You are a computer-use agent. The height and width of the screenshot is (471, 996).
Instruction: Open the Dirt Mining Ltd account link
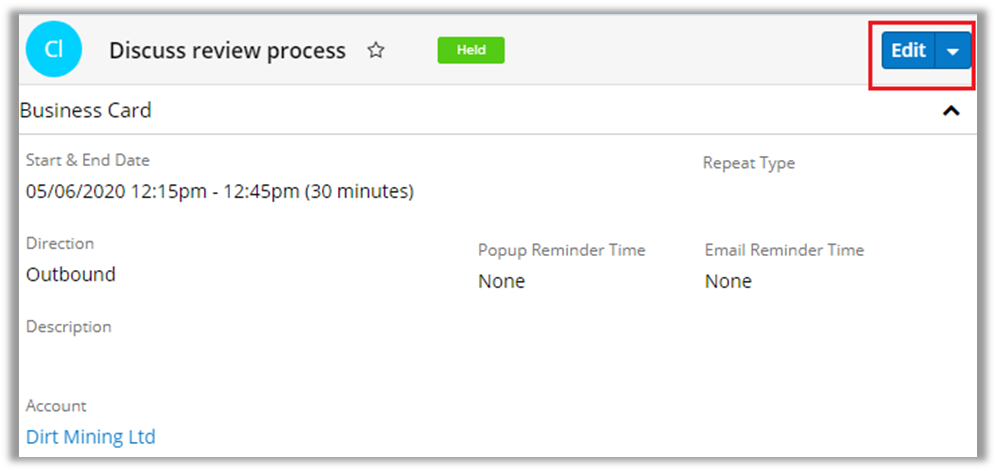91,437
